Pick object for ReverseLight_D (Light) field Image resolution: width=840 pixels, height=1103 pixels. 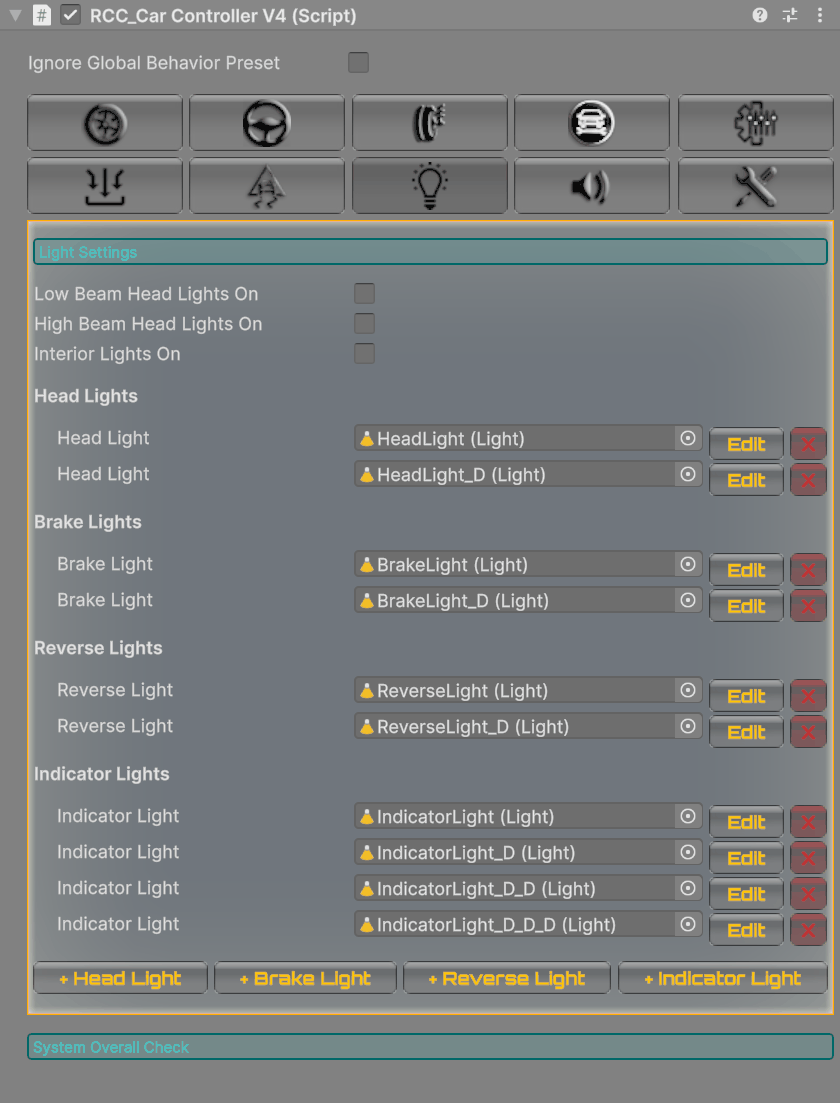(x=688, y=726)
